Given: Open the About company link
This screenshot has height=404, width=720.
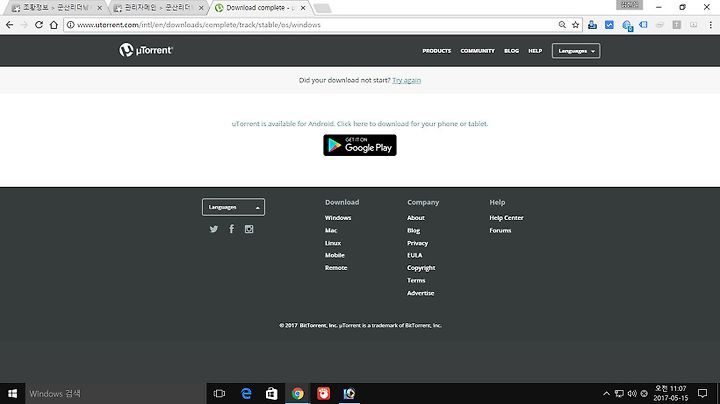Looking at the screenshot, I should click(416, 218).
